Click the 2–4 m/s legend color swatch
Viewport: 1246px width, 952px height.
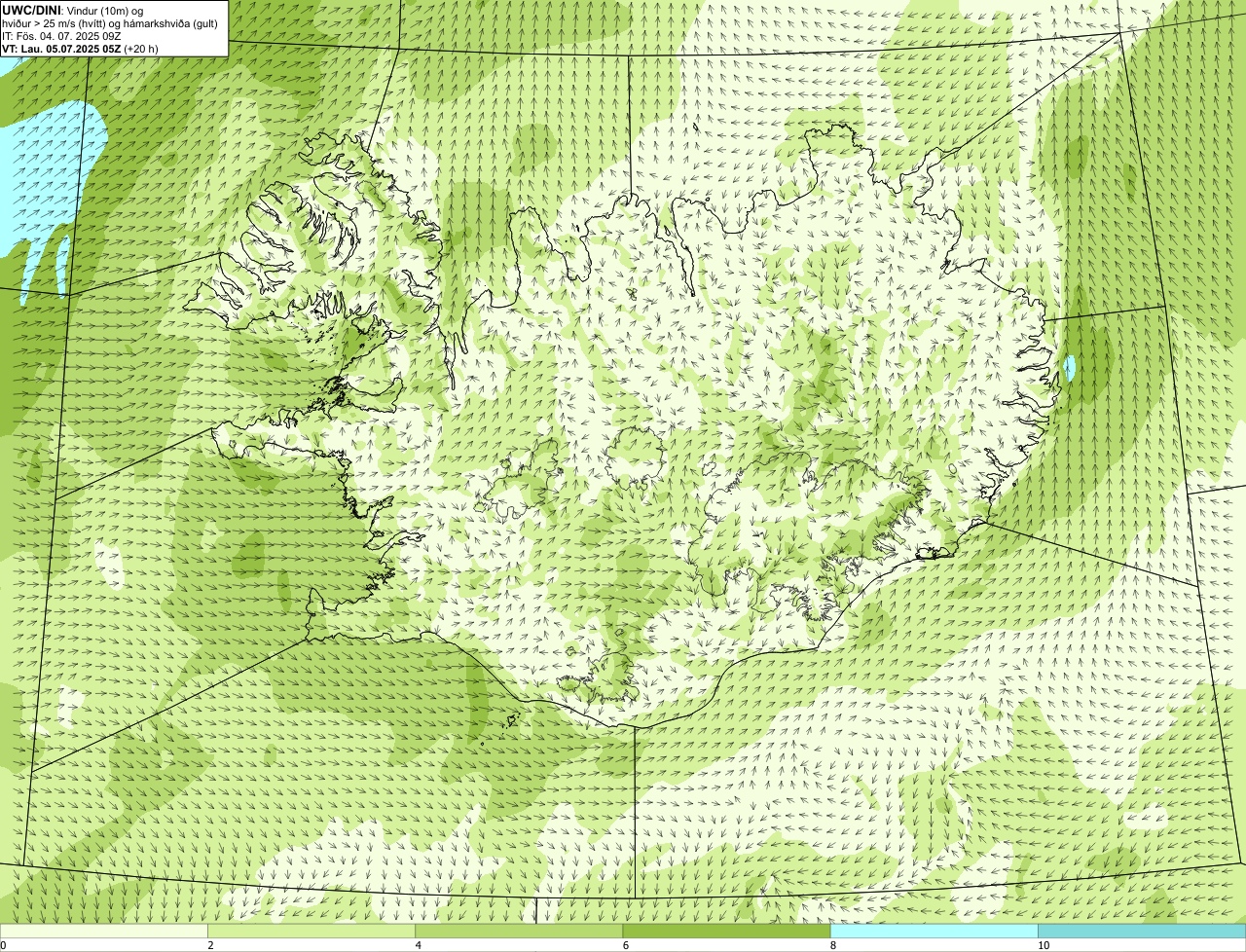tap(311, 932)
